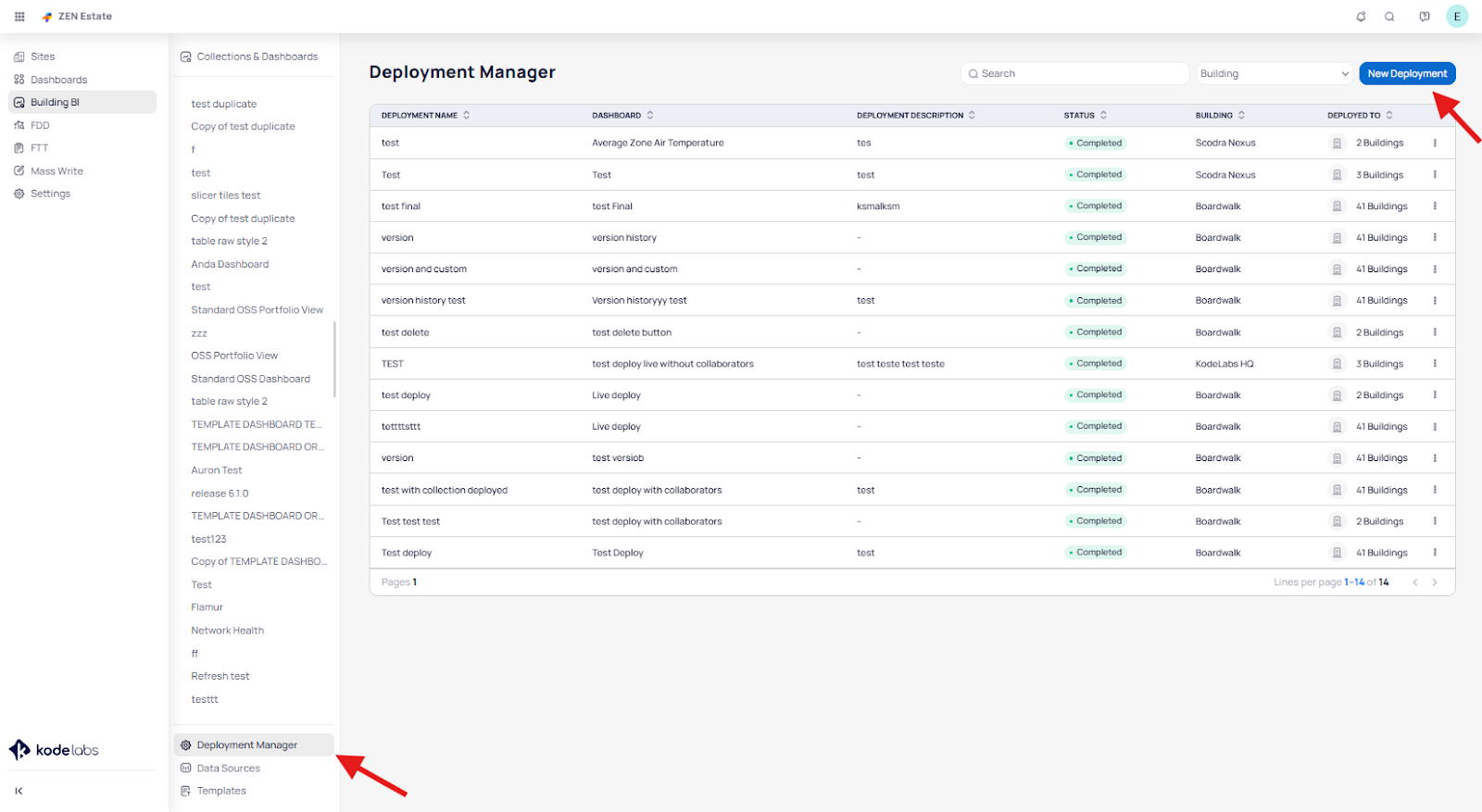Click the notifications bell icon
This screenshot has height=812, width=1482.
pyautogui.click(x=1361, y=17)
